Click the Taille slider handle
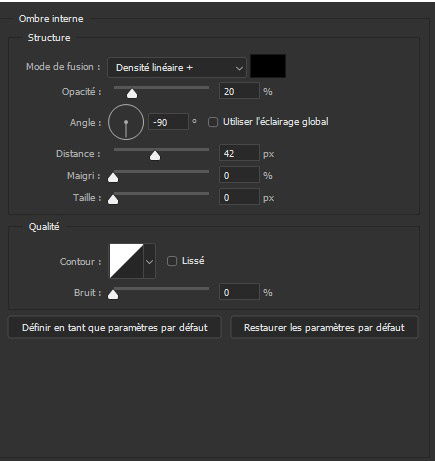The image size is (435, 461). point(113,200)
